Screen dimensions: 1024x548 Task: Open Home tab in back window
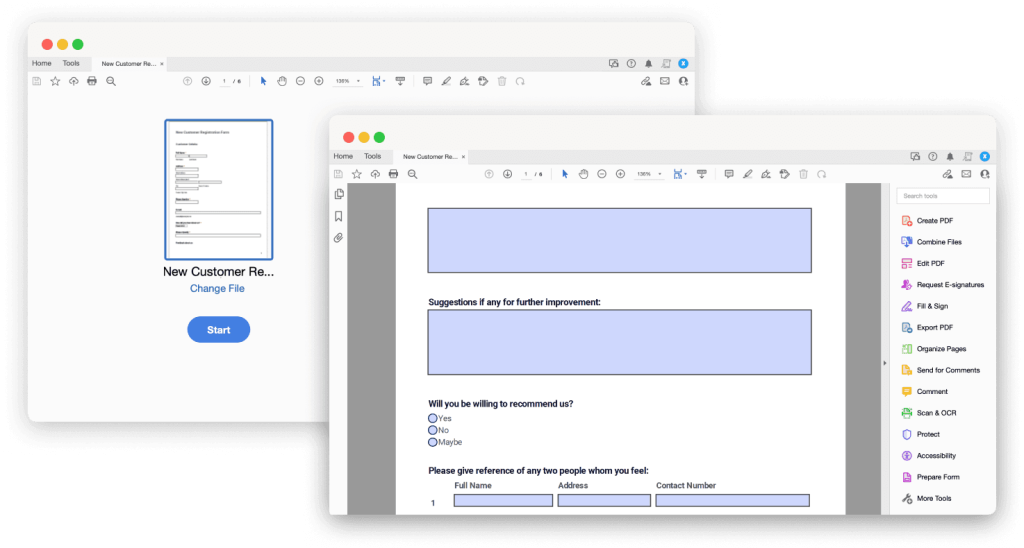42,63
